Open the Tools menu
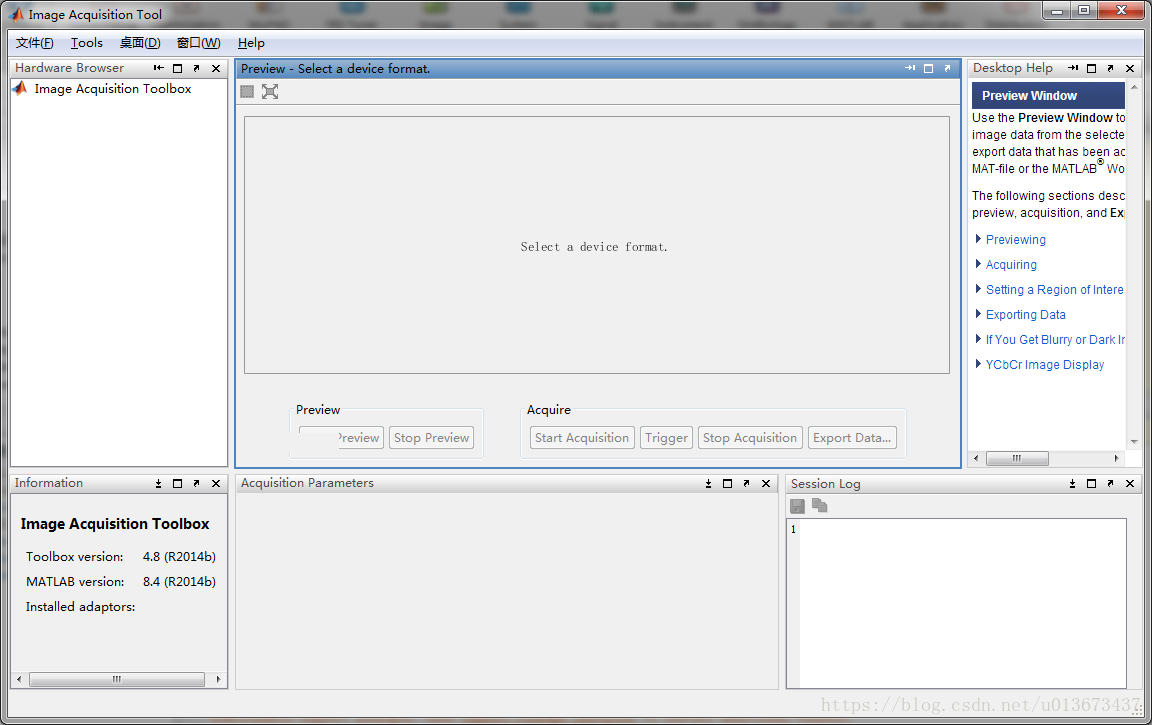The image size is (1152, 725). pos(87,43)
